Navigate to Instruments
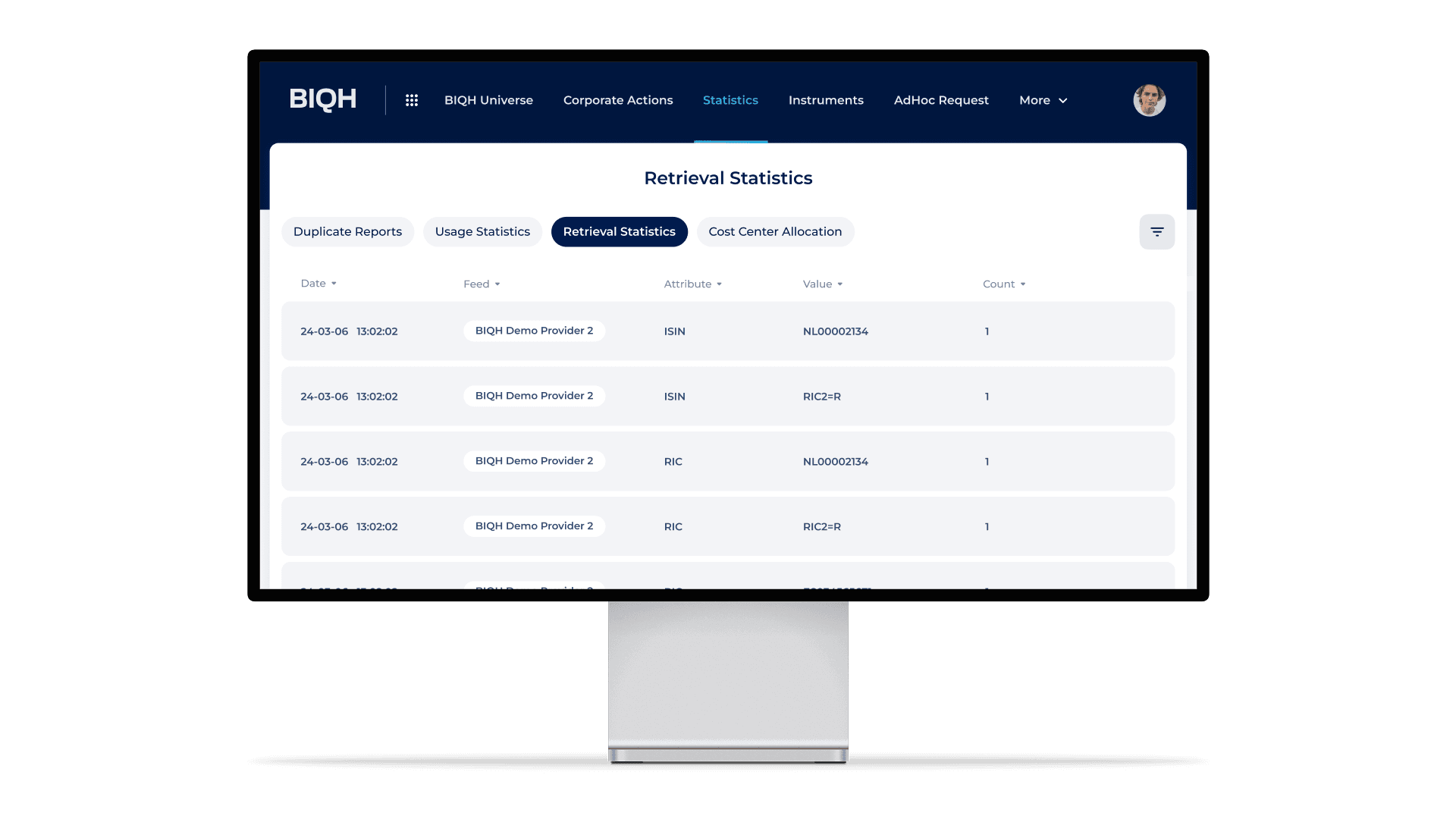This screenshot has height=819, width=1456. click(826, 100)
